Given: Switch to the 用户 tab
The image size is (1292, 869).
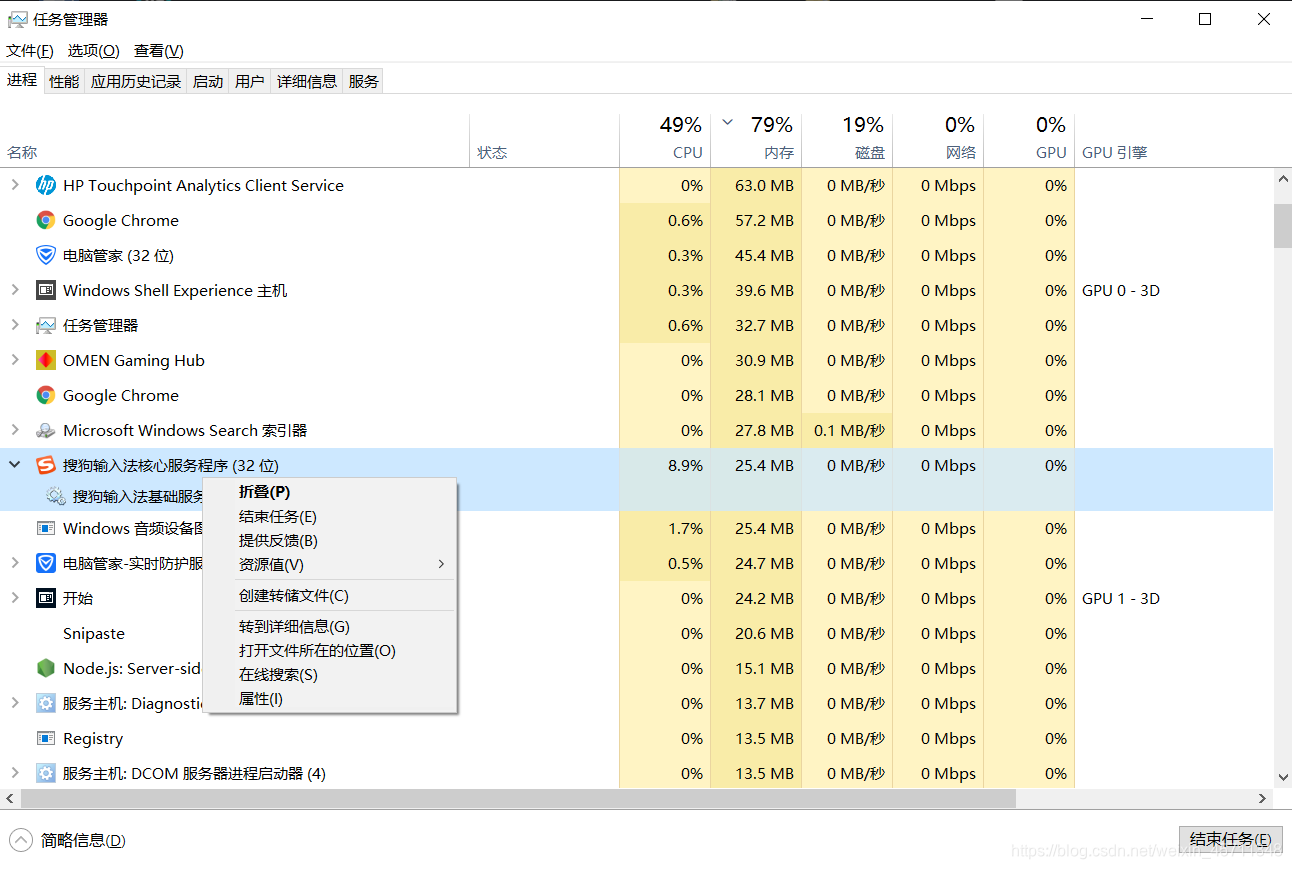Looking at the screenshot, I should (250, 81).
